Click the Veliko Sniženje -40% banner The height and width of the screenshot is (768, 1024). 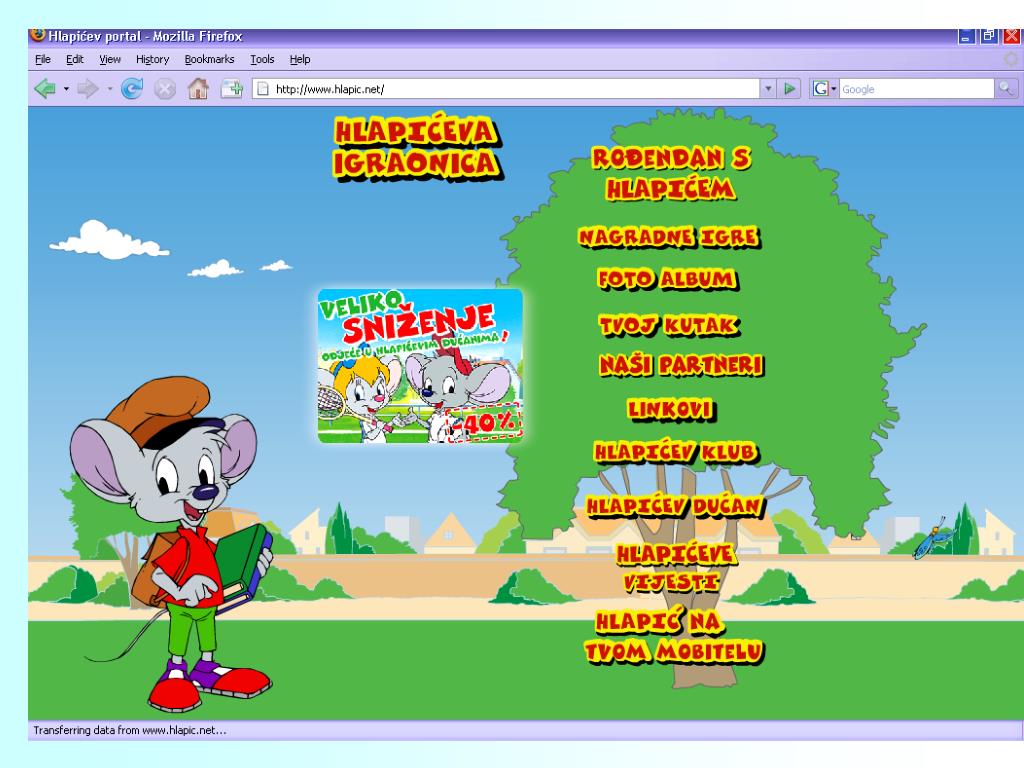click(420, 366)
